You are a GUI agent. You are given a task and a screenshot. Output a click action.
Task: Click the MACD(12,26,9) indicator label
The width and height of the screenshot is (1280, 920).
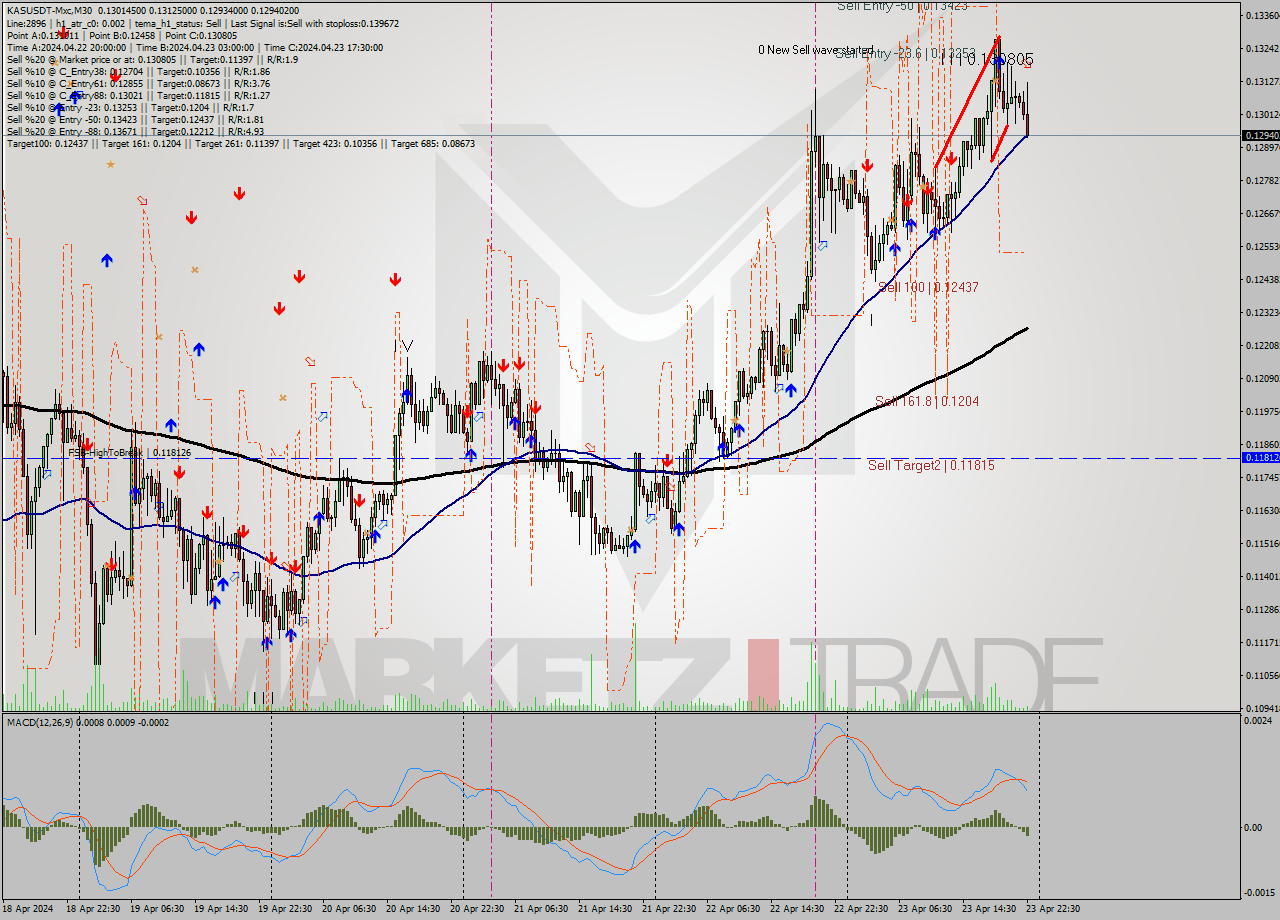click(x=88, y=722)
